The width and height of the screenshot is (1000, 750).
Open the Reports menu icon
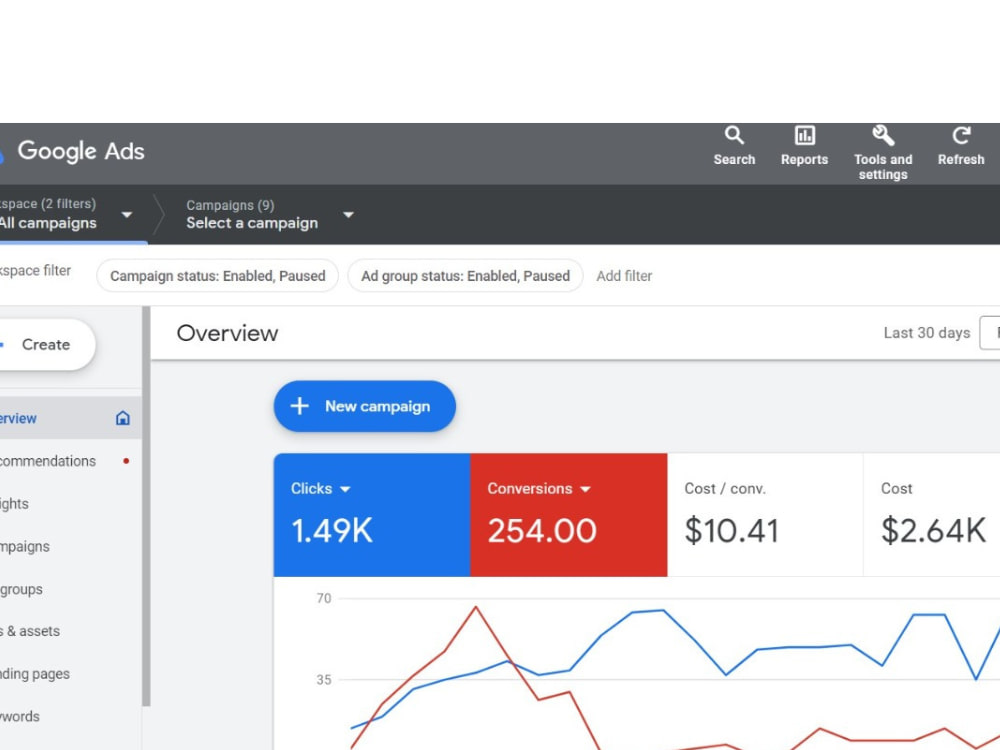pyautogui.click(x=804, y=135)
